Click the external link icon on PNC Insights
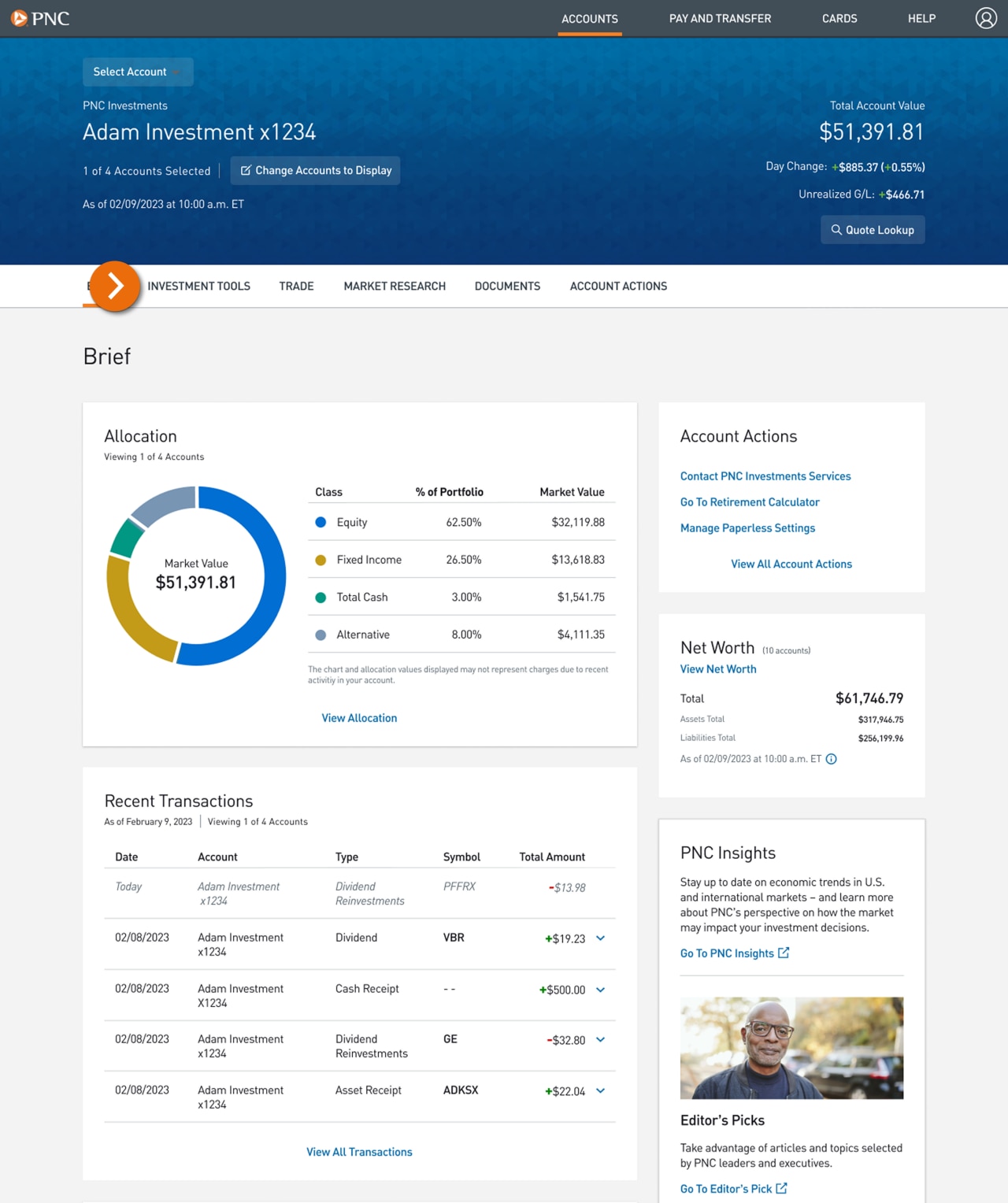This screenshot has height=1203, width=1008. pos(783,953)
